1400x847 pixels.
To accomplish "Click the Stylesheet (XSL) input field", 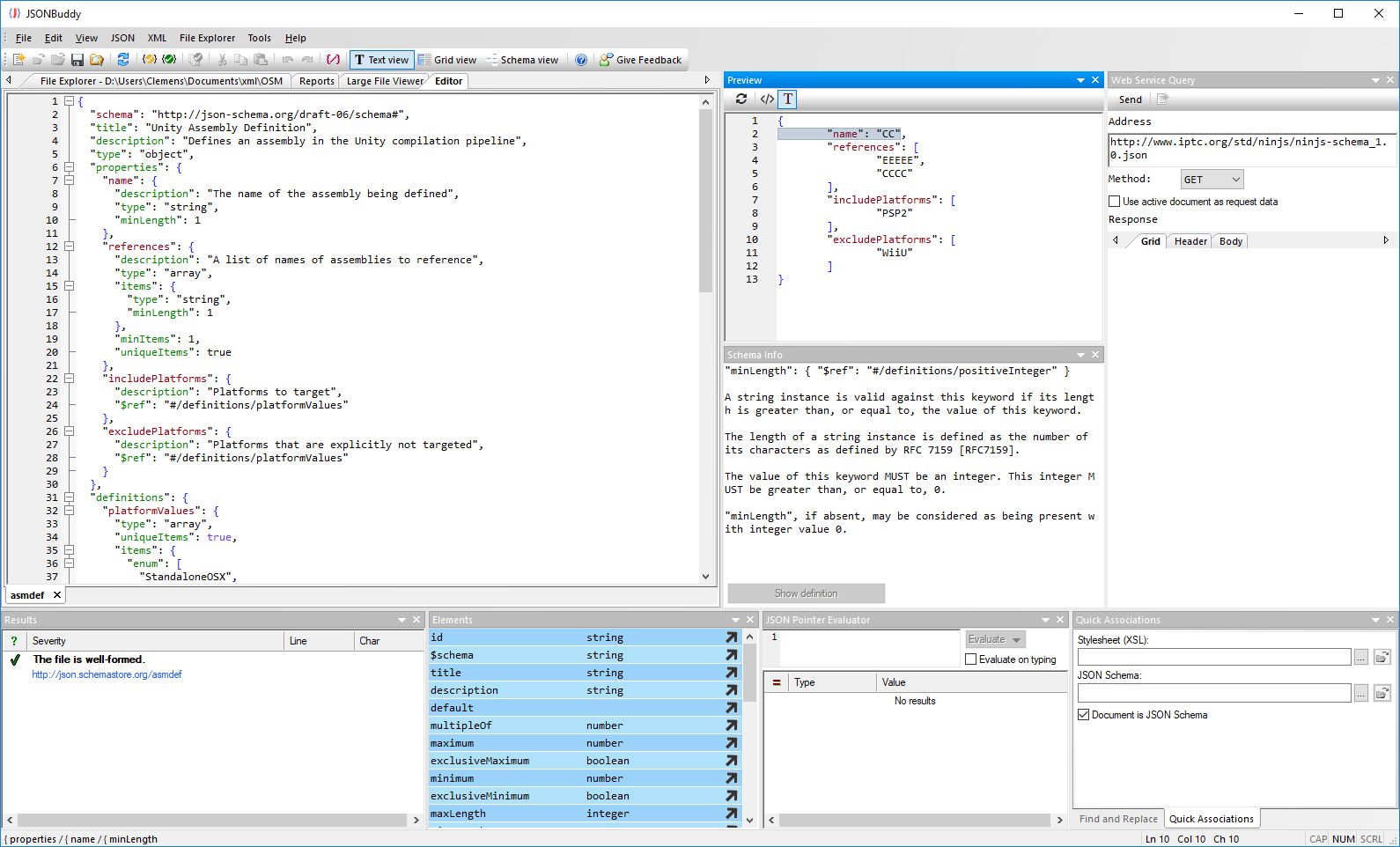I will pyautogui.click(x=1213, y=657).
